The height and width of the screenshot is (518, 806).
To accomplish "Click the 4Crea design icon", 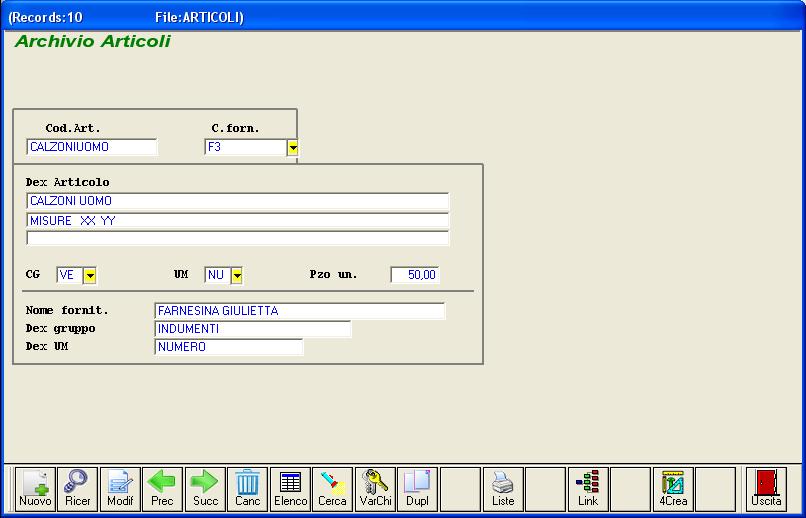I will pyautogui.click(x=673, y=488).
